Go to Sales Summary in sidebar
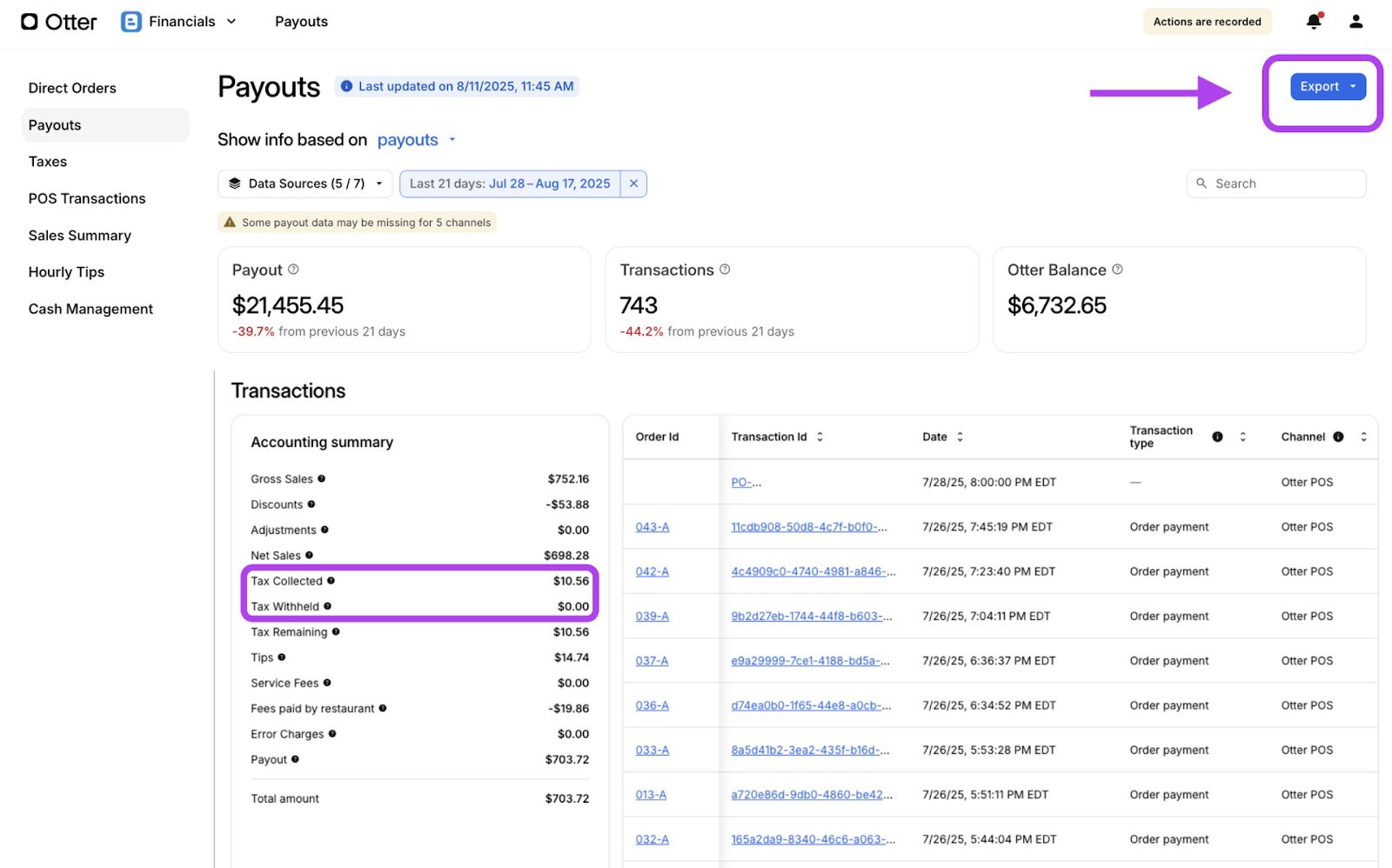The image size is (1392, 868). coord(80,236)
